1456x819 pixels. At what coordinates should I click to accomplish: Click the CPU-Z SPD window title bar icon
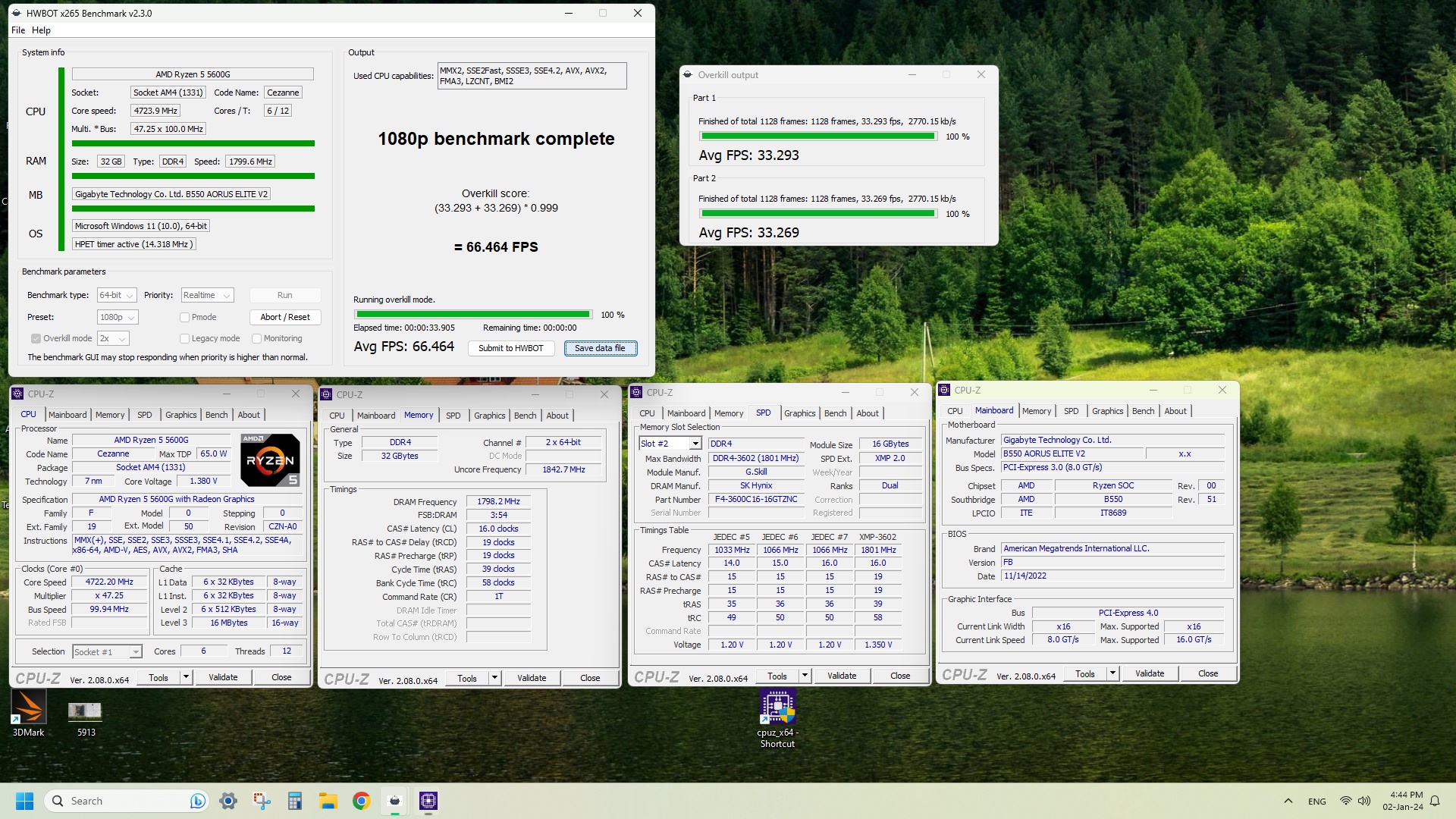(636, 392)
